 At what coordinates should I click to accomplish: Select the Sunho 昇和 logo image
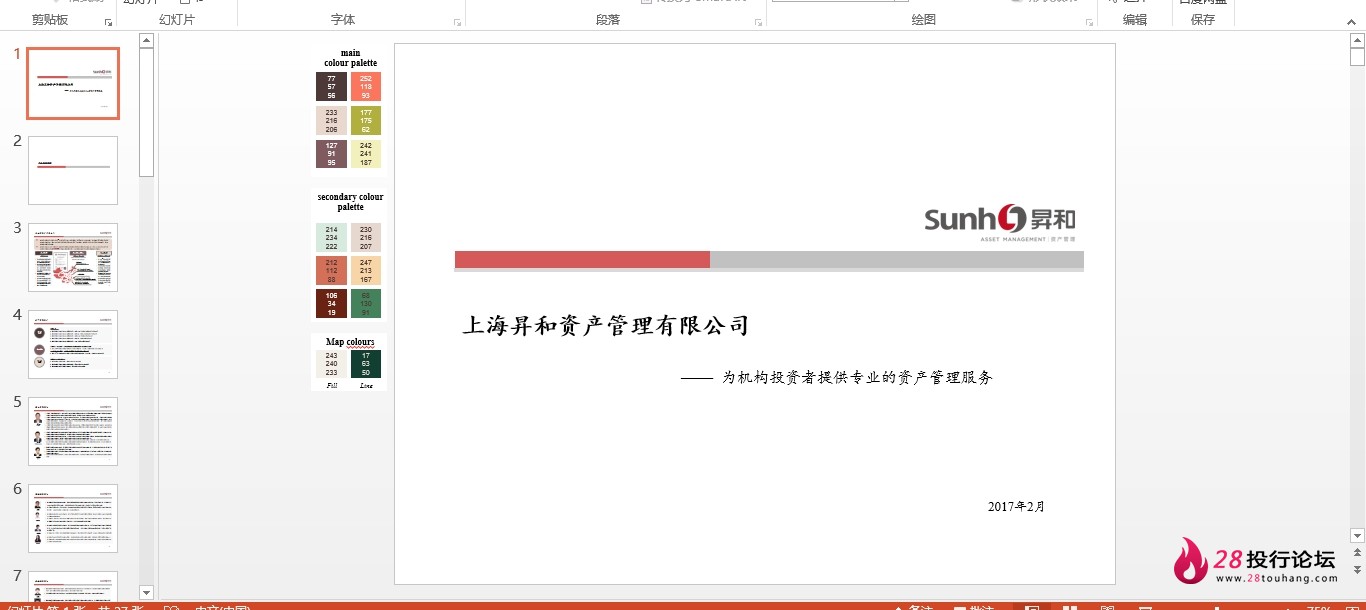tap(1000, 223)
